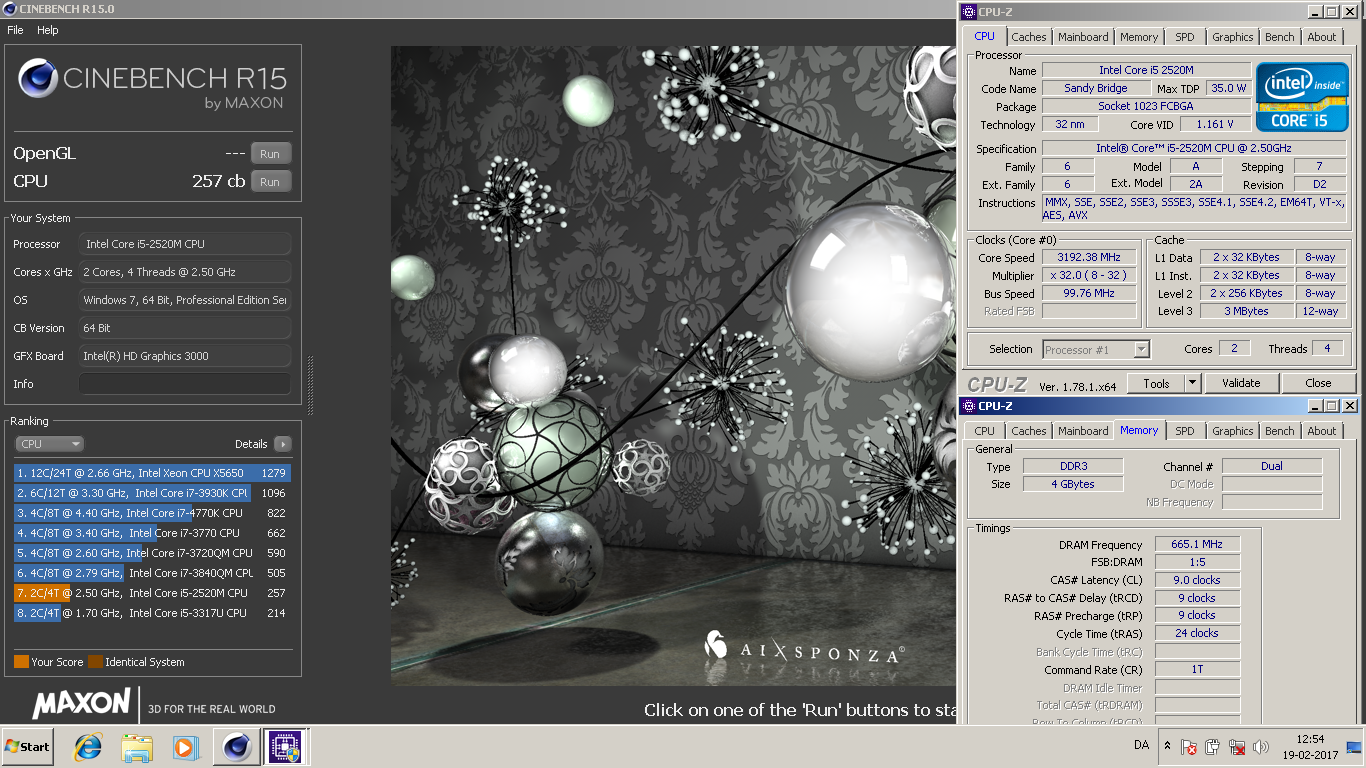Open the Tools dropdown arrow
The width and height of the screenshot is (1366, 768).
[1192, 383]
